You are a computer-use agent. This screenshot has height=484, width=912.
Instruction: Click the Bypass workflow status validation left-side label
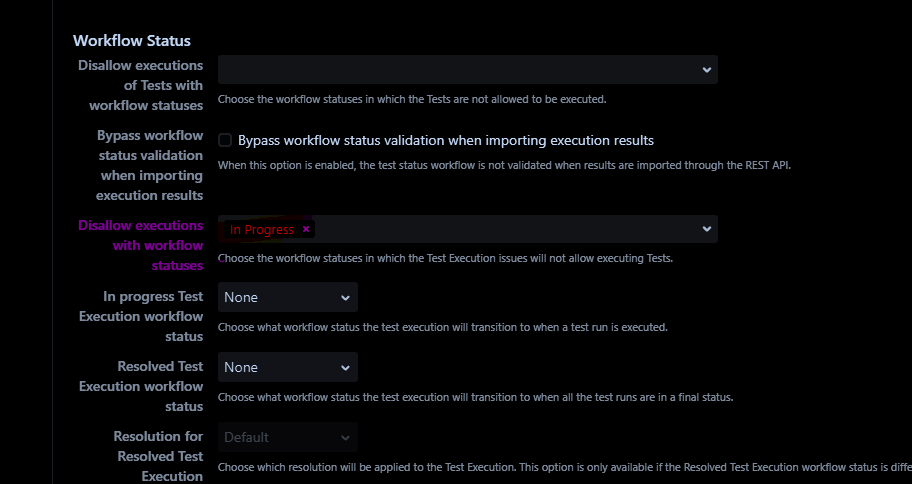148,165
